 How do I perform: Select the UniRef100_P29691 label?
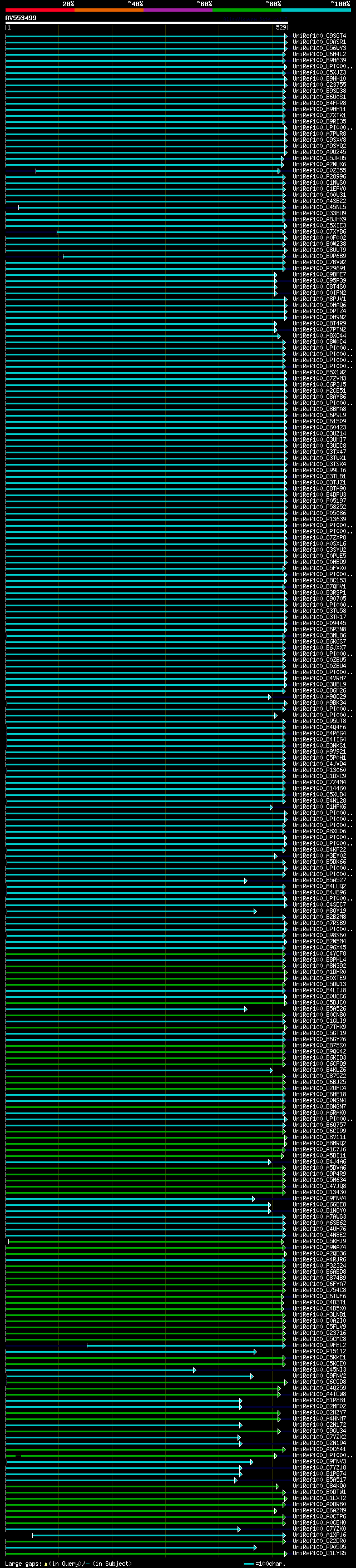pos(319,269)
